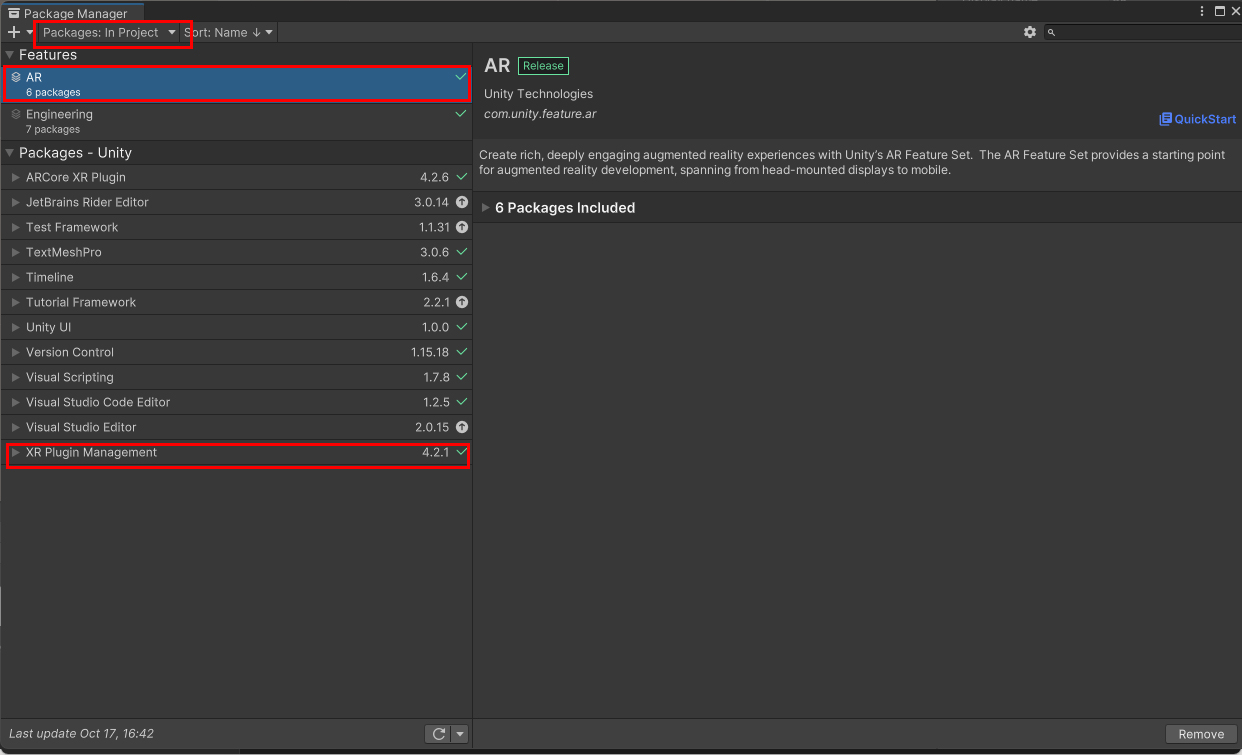Viewport: 1242px width, 755px height.
Task: Click the Last update timestamp text
Action: tap(81, 734)
